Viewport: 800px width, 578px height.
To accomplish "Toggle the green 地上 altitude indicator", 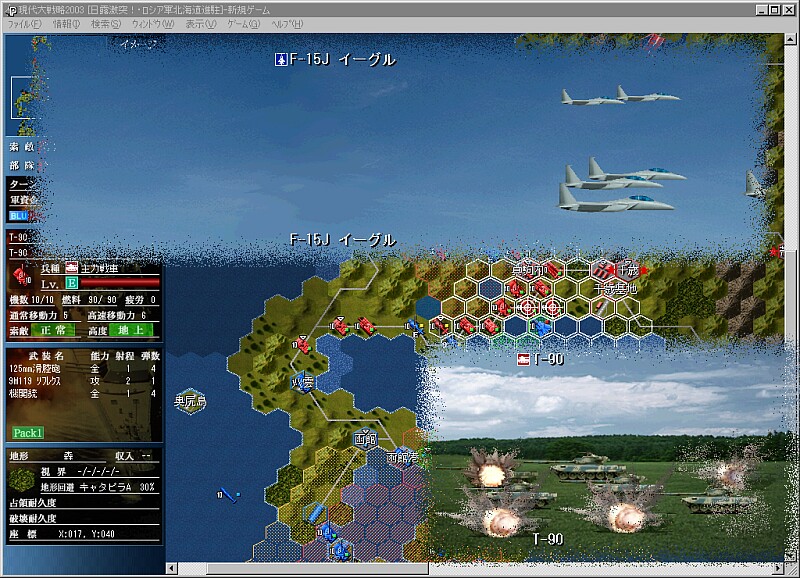I will [x=131, y=331].
